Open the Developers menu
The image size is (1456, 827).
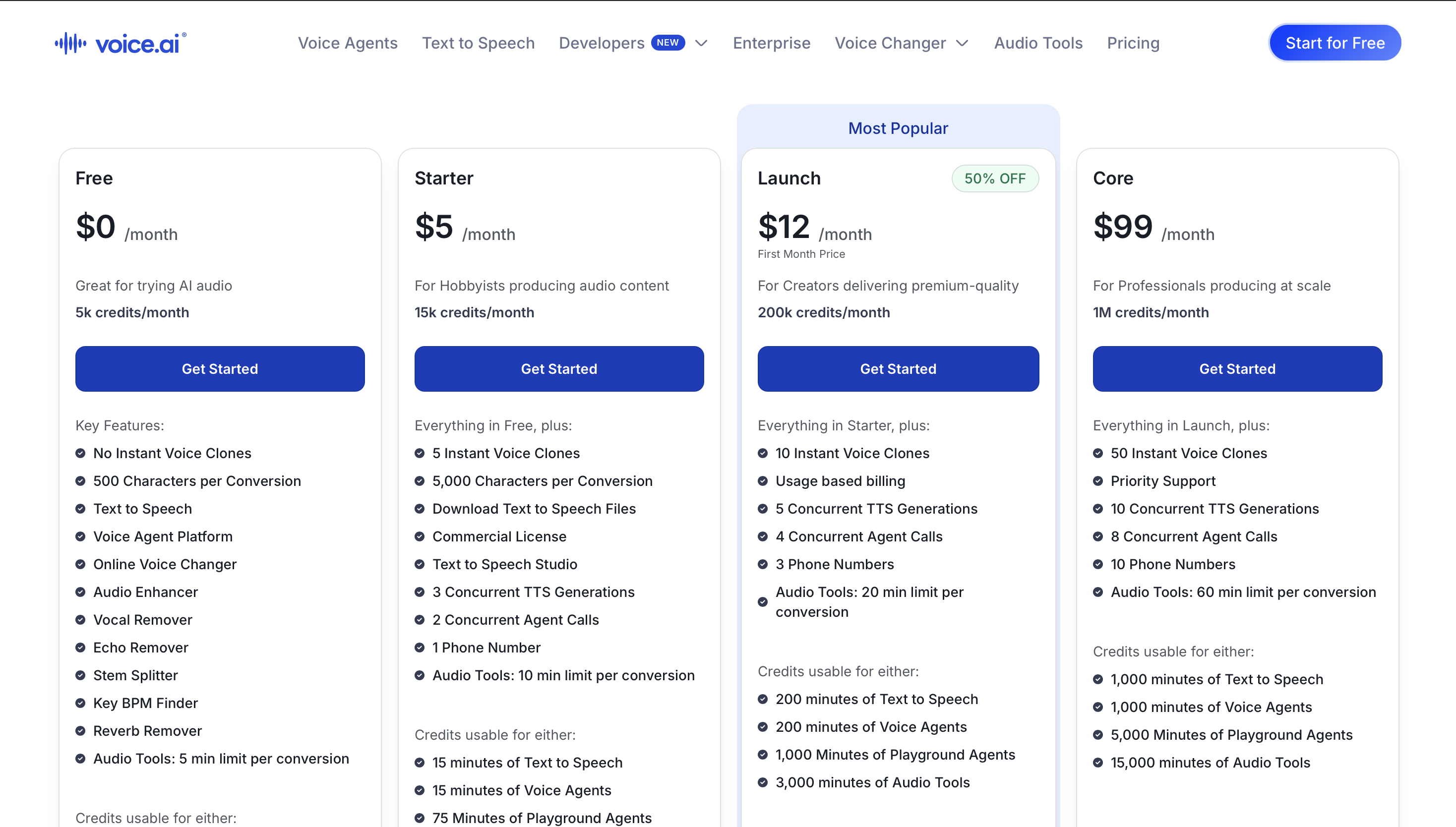click(x=602, y=43)
